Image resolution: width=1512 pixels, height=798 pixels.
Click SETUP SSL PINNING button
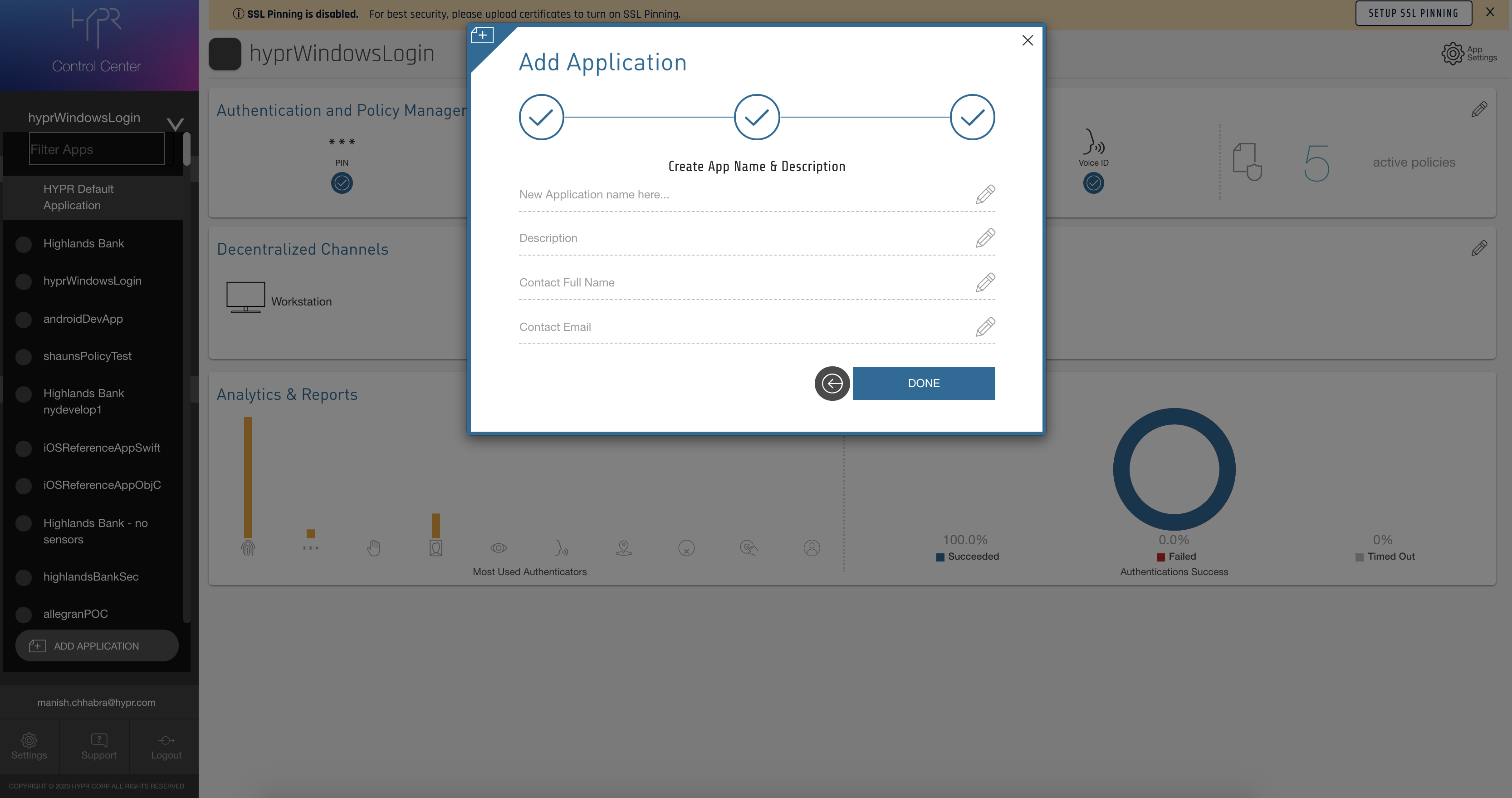click(x=1413, y=13)
